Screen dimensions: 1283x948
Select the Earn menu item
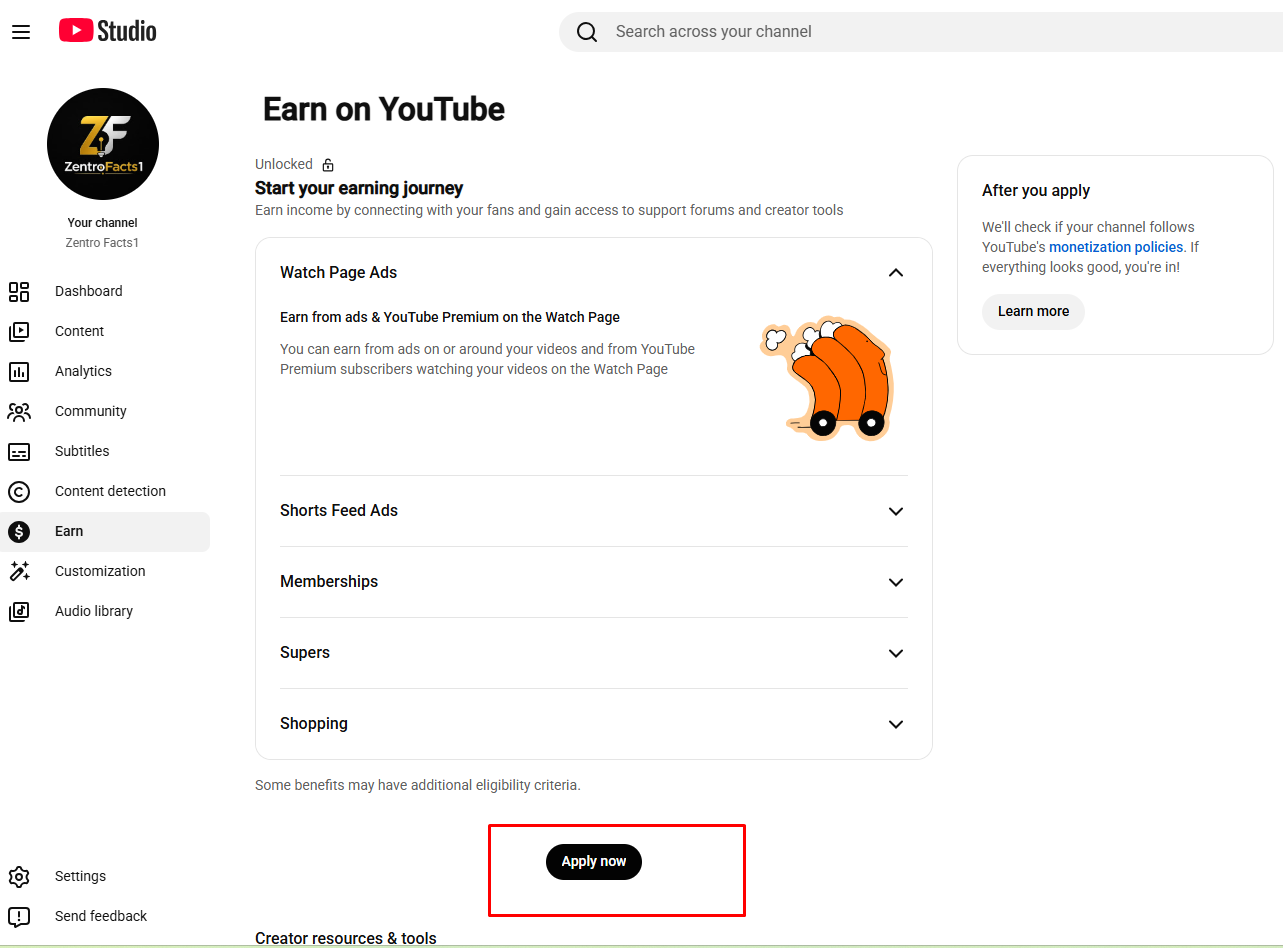click(105, 531)
